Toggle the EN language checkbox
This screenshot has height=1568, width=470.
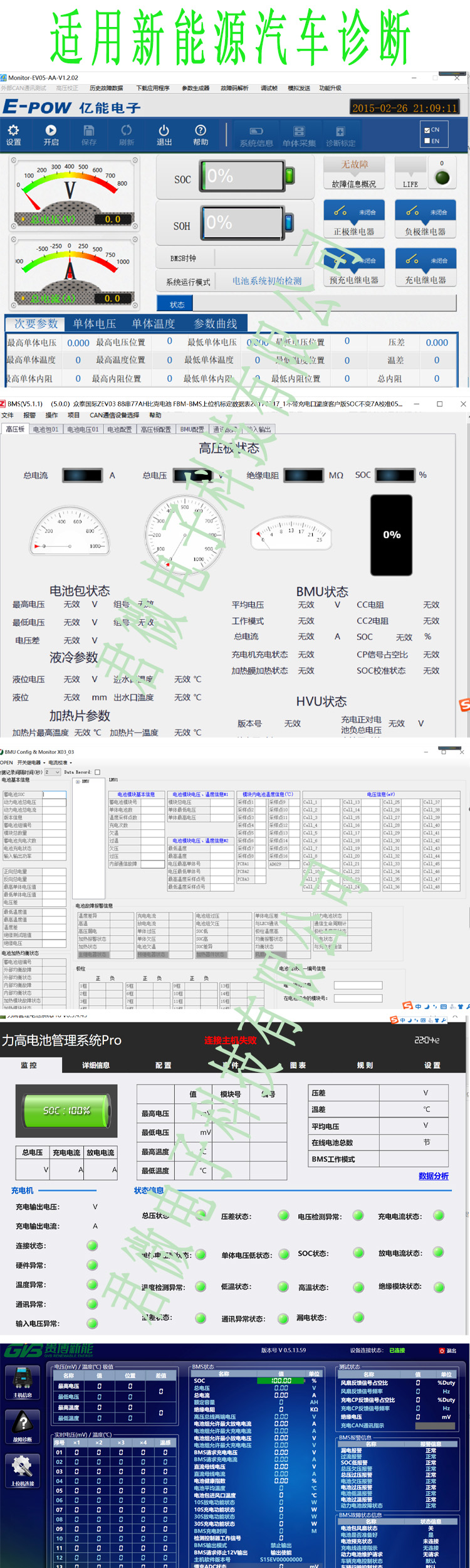coord(427,141)
